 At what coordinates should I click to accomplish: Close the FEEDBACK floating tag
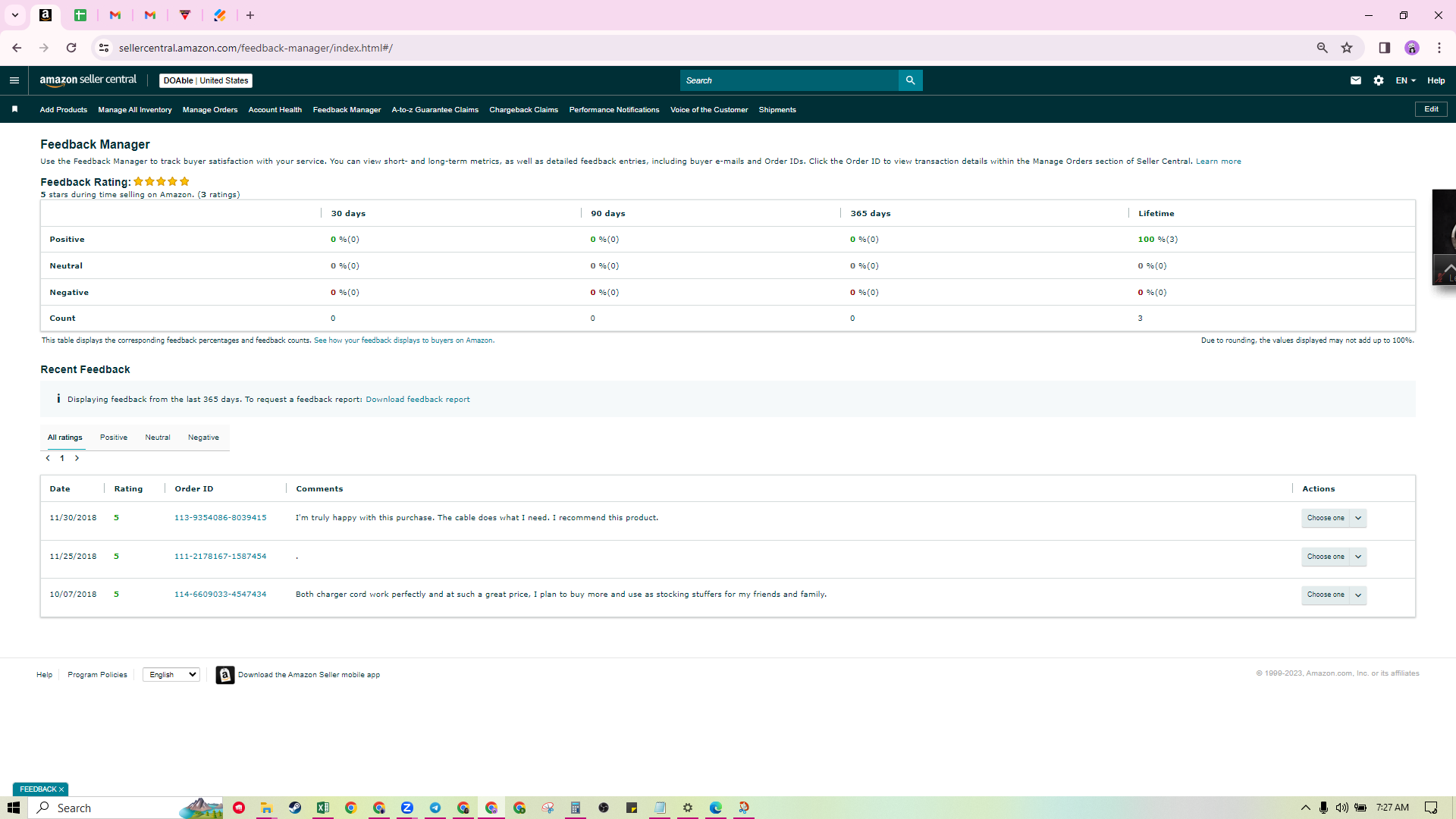(61, 789)
